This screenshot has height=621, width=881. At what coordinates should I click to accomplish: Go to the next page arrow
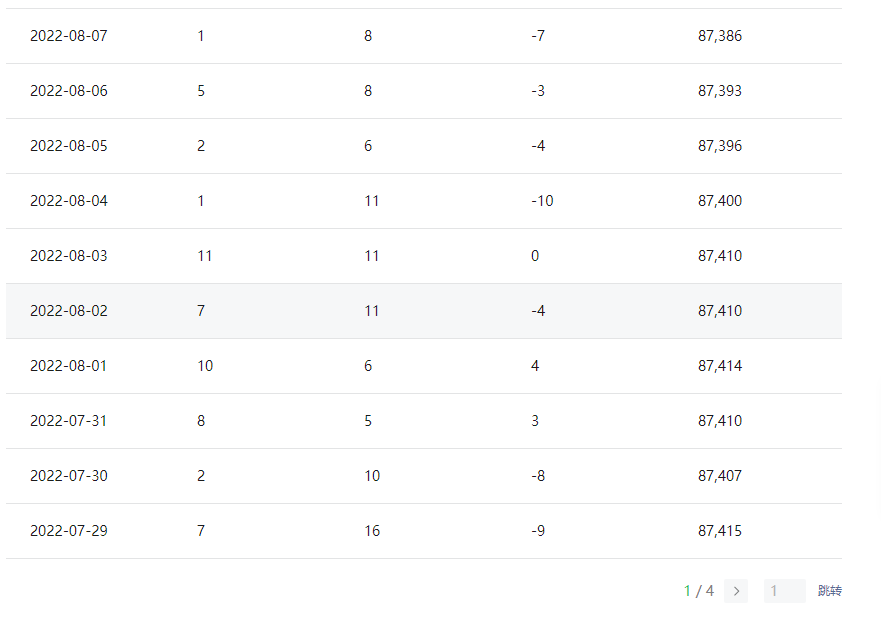pos(736,591)
